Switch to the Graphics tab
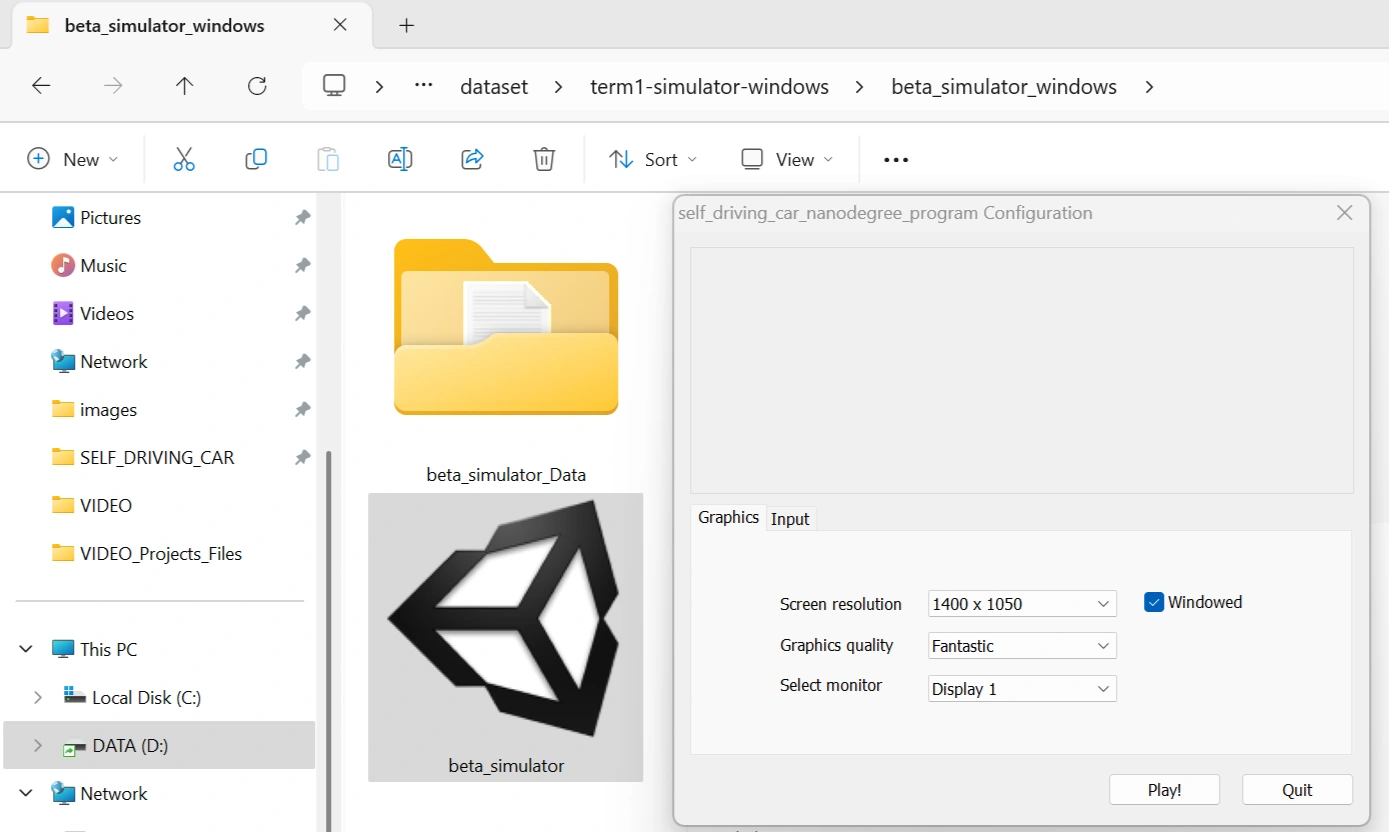This screenshot has width=1389, height=832. (728, 517)
